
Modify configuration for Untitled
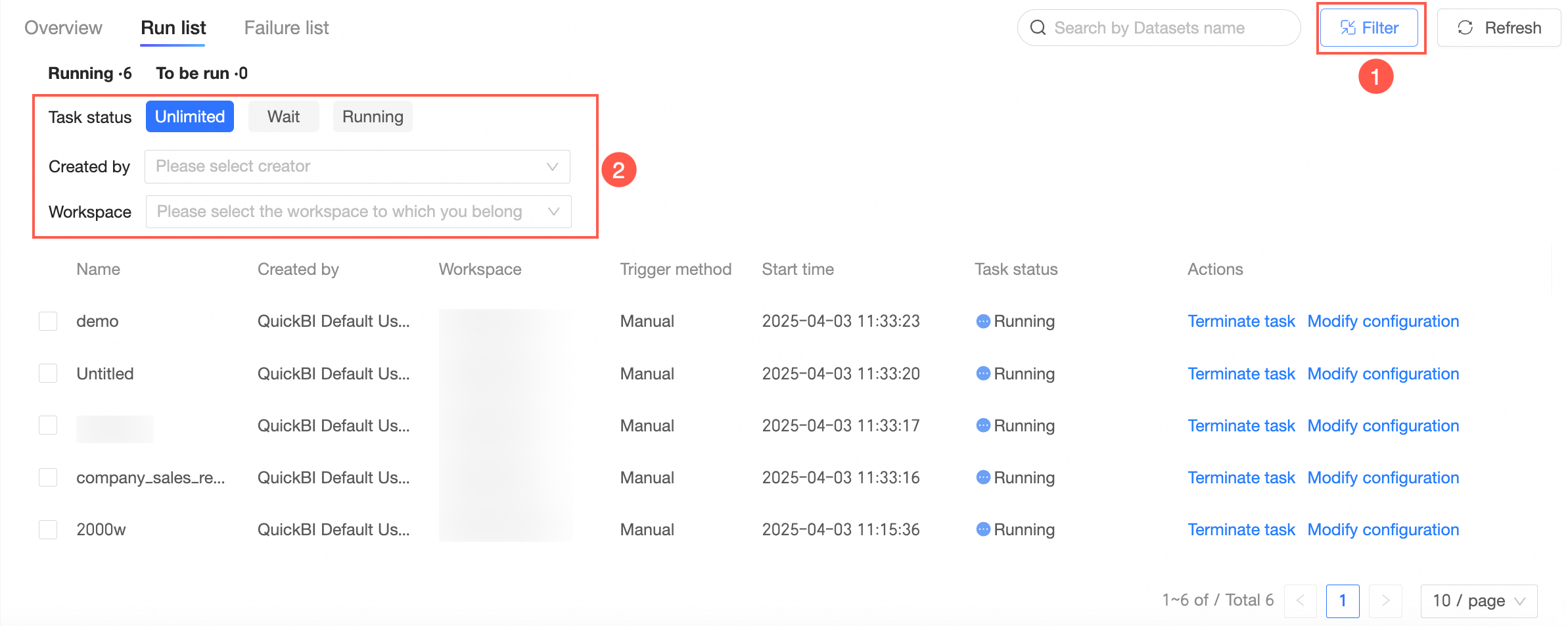click(x=1383, y=373)
